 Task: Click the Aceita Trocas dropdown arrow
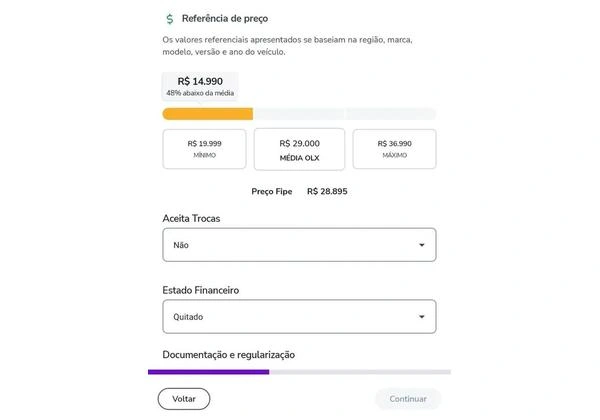pos(422,245)
